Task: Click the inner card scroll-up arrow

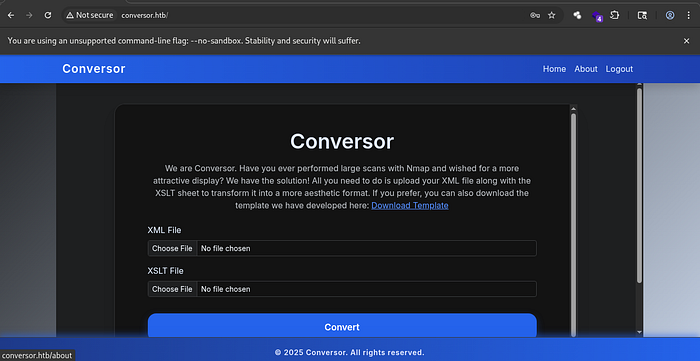Action: 574,108
